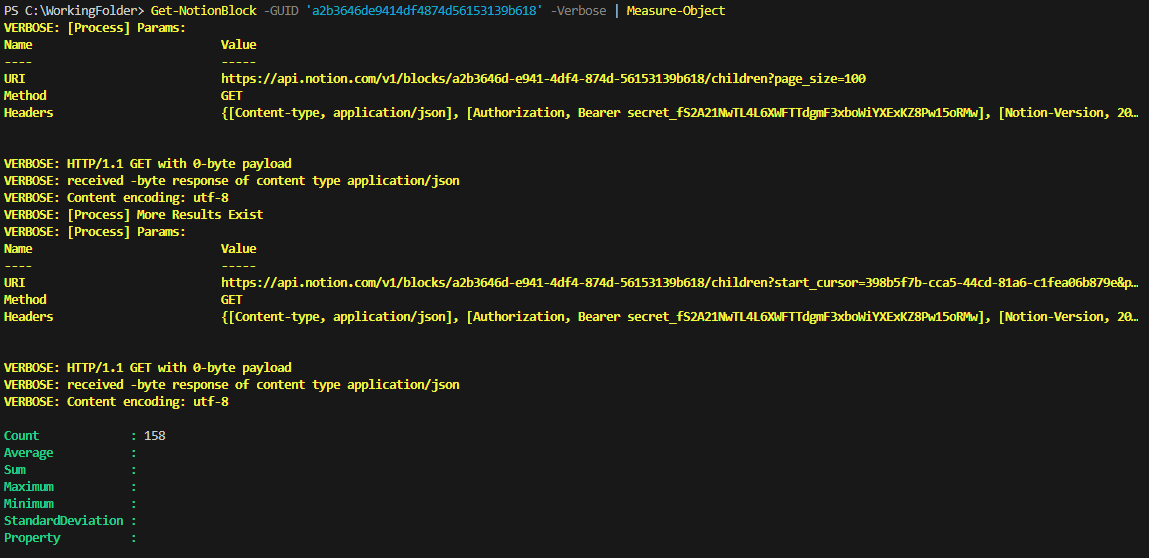Click the first URI ending in page_size=100
This screenshot has height=558, width=1149.
click(x=544, y=78)
